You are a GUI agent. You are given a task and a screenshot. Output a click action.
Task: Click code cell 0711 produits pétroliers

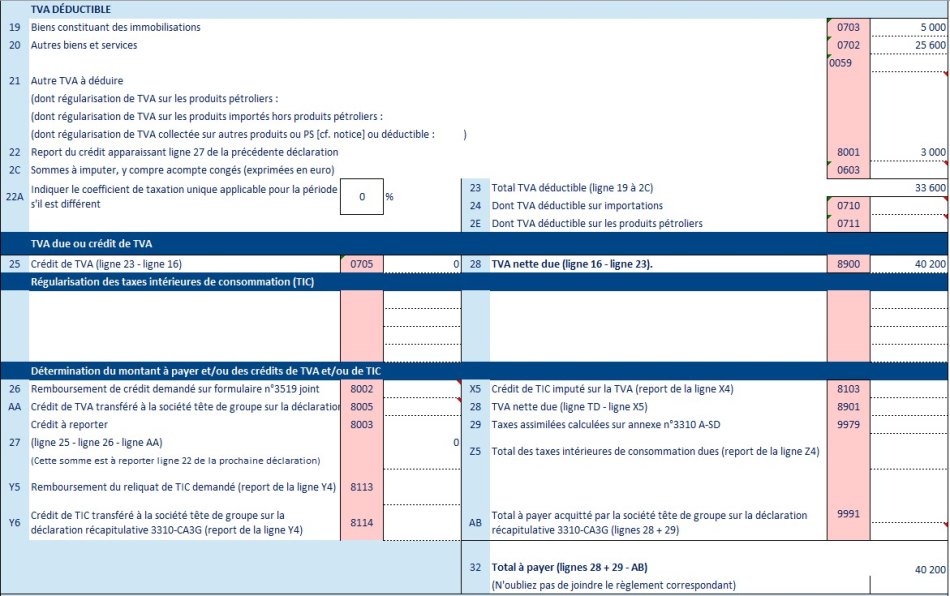coord(848,223)
